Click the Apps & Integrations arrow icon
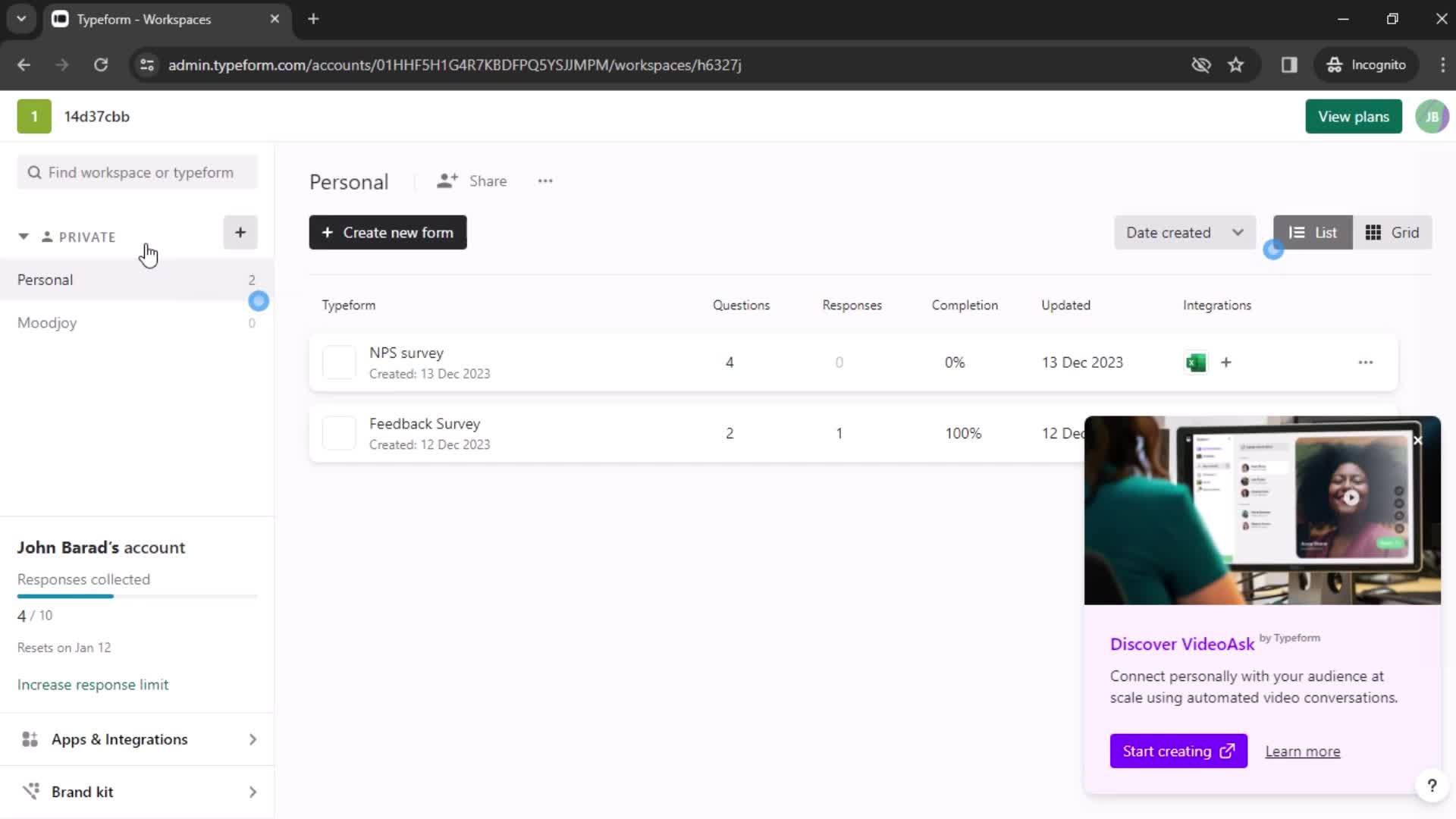The height and width of the screenshot is (819, 1456). point(253,739)
